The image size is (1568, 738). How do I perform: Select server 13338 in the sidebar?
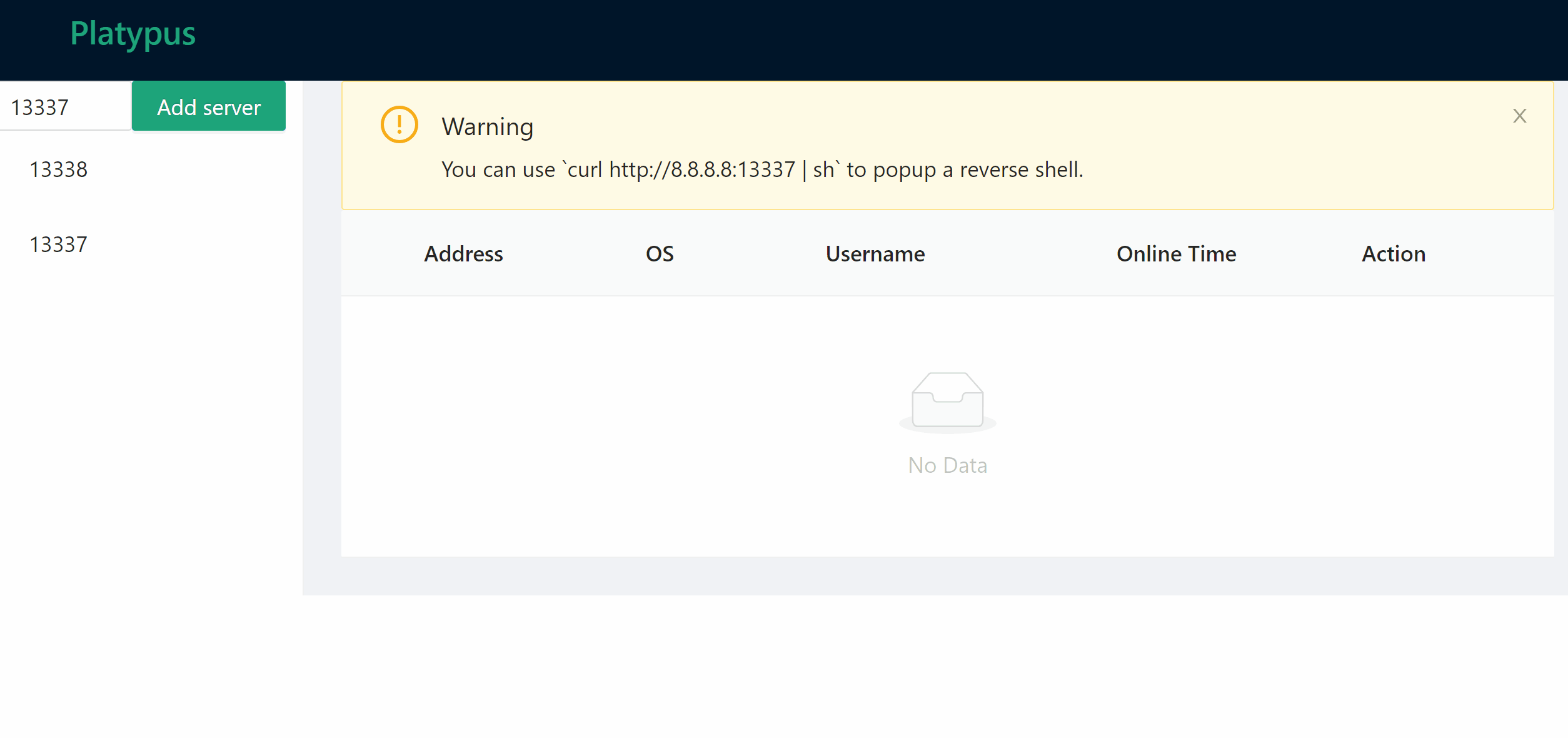(59, 169)
